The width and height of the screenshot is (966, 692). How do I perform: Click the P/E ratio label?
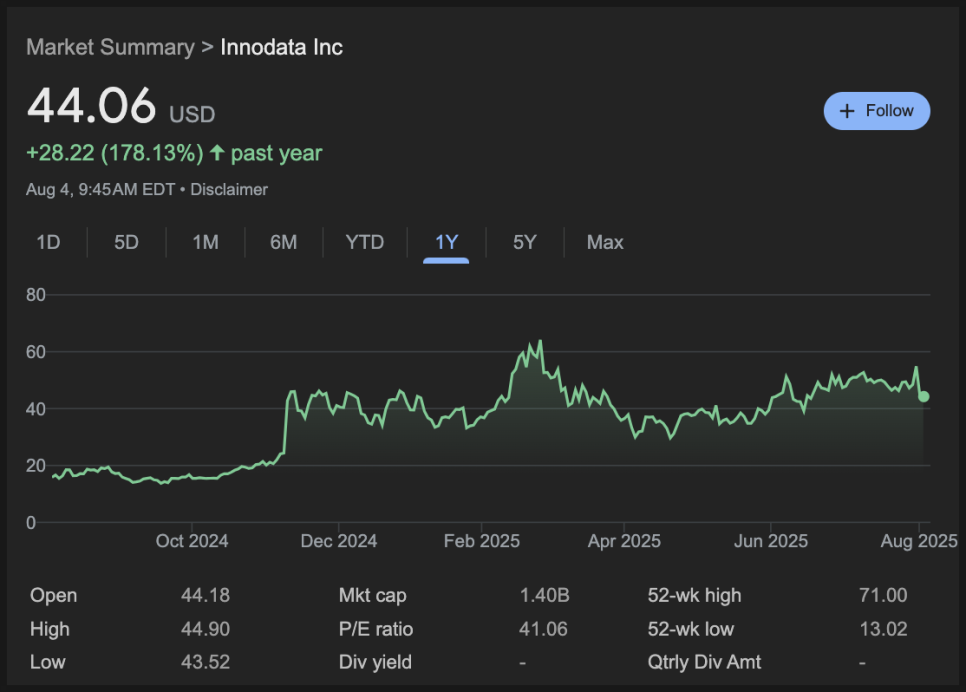[x=376, y=629]
